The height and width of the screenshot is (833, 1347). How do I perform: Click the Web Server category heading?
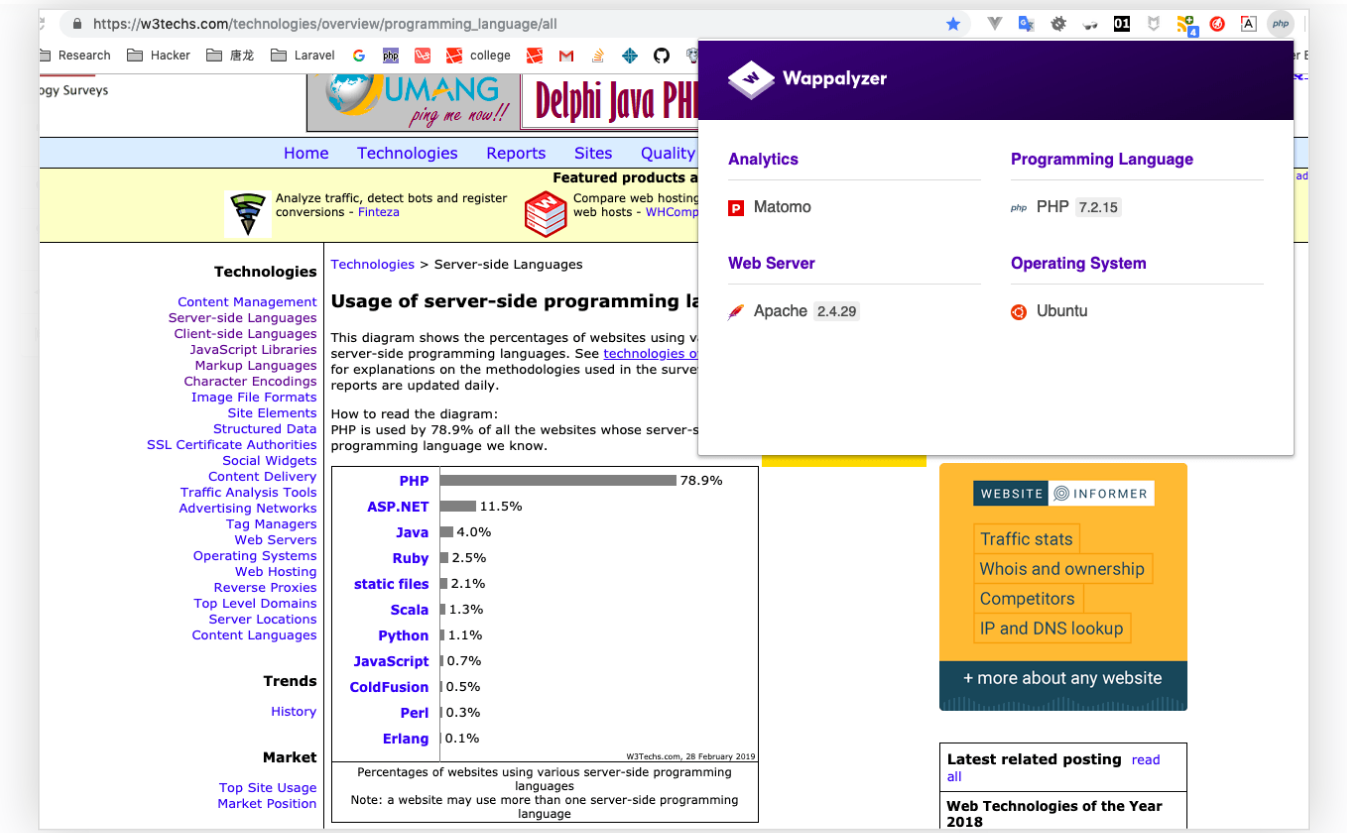[771, 263]
